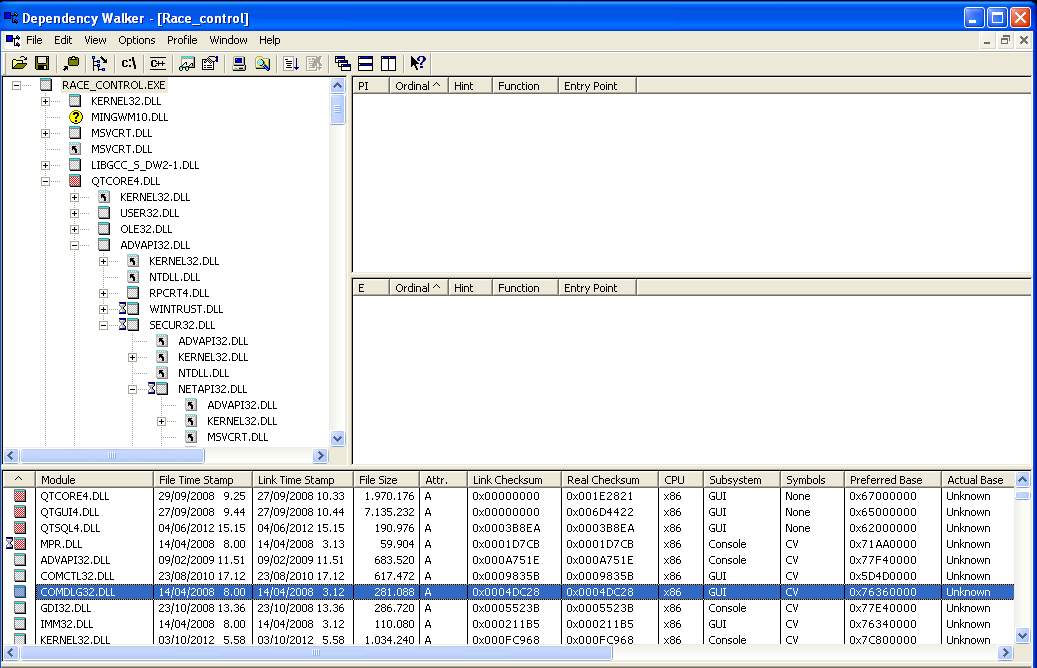The height and width of the screenshot is (668, 1037).
Task: Click the module list scroll right arrow
Action: (x=1005, y=653)
